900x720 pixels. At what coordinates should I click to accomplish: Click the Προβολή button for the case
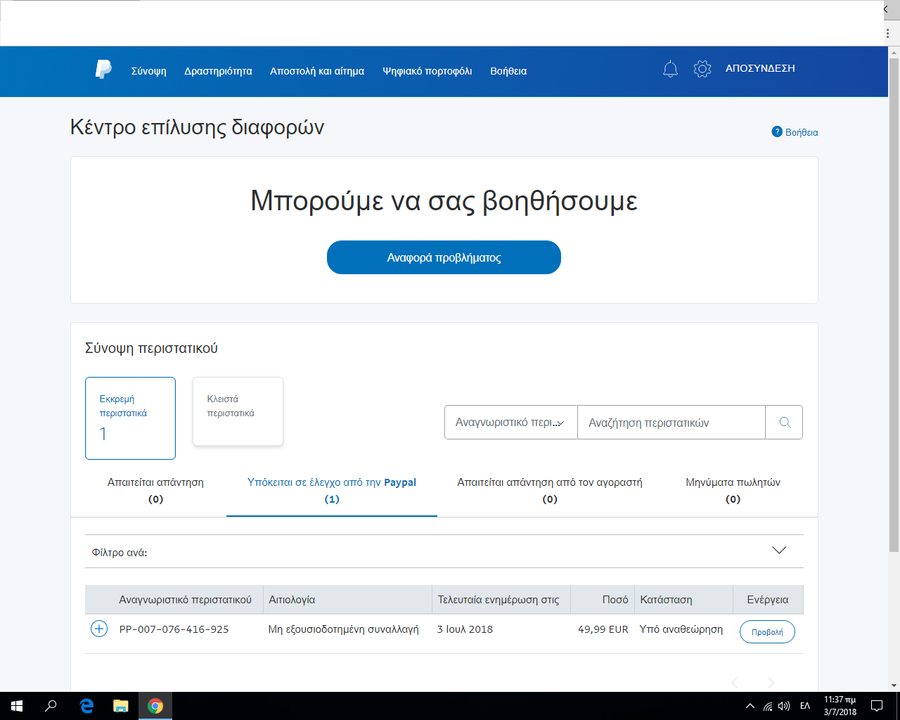pyautogui.click(x=767, y=632)
